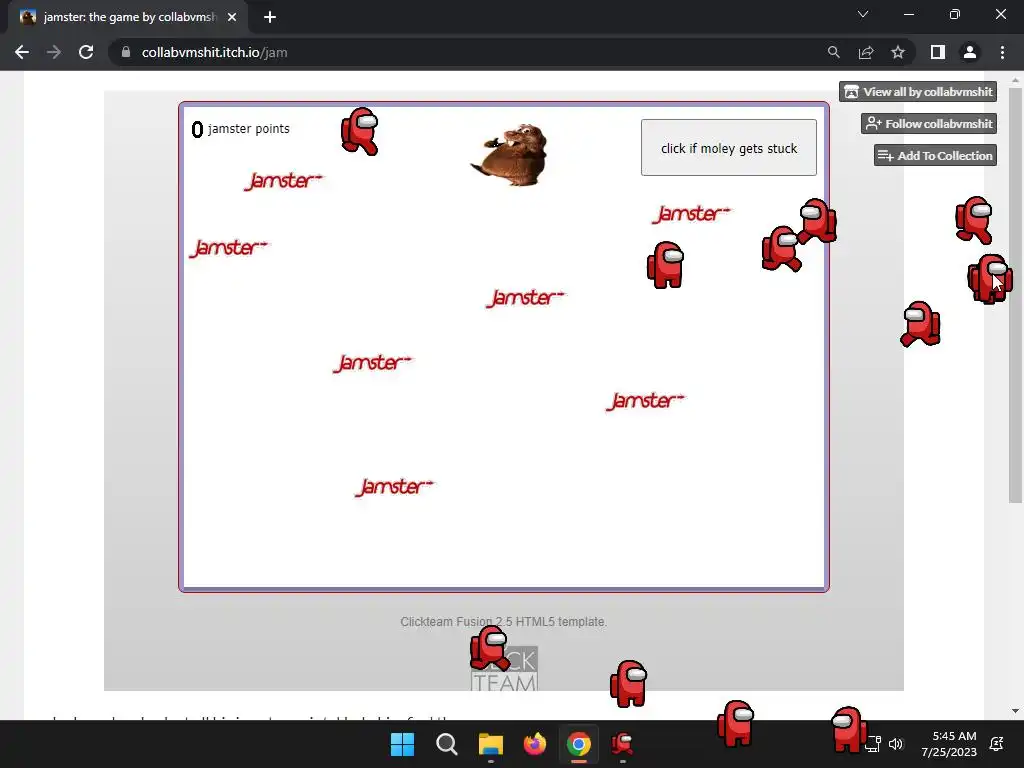This screenshot has width=1024, height=768.
Task: Click the red crewmate app in the taskbar
Action: tap(622, 744)
